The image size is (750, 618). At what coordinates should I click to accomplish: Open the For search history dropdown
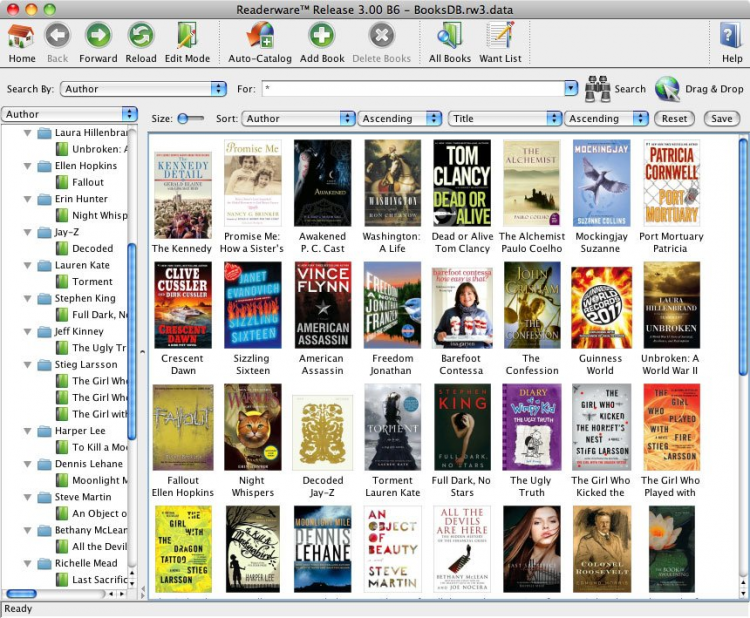pos(571,88)
